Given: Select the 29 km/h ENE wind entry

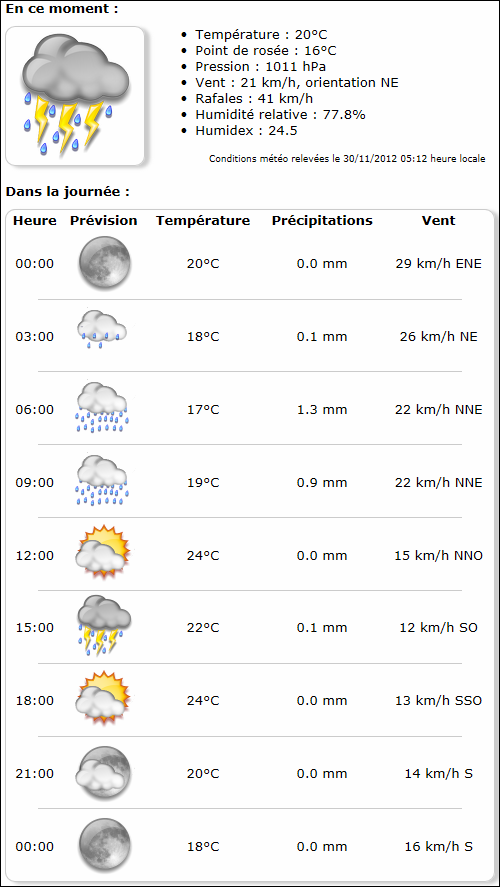Looking at the screenshot, I should pyautogui.click(x=438, y=264).
